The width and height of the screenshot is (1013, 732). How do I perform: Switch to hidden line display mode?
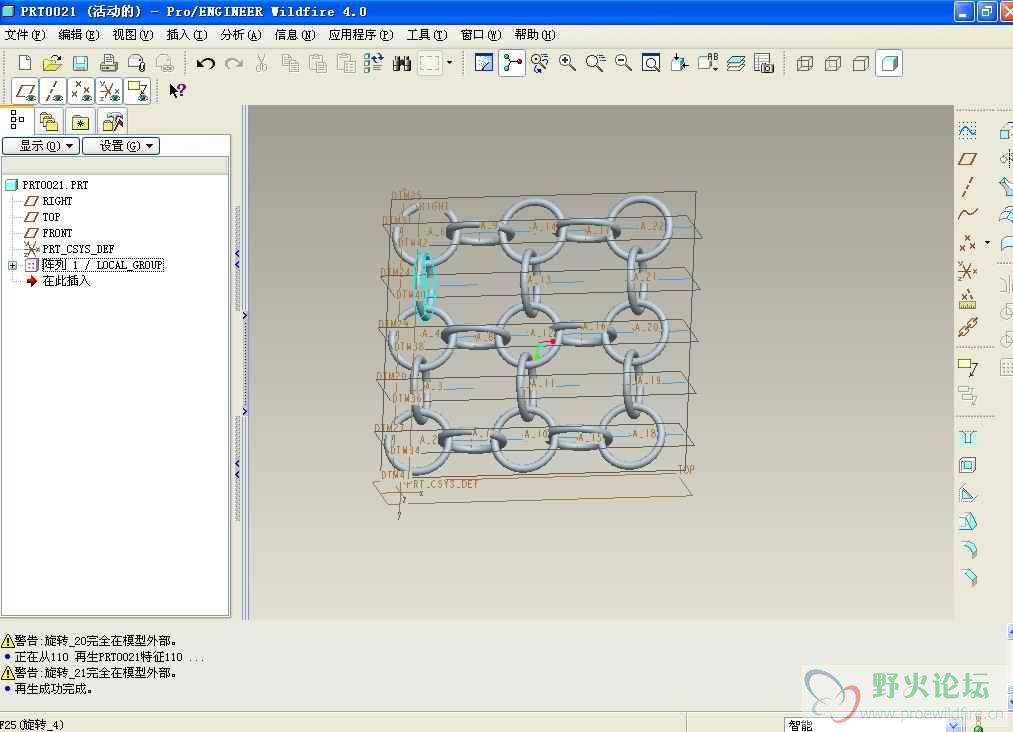(833, 63)
